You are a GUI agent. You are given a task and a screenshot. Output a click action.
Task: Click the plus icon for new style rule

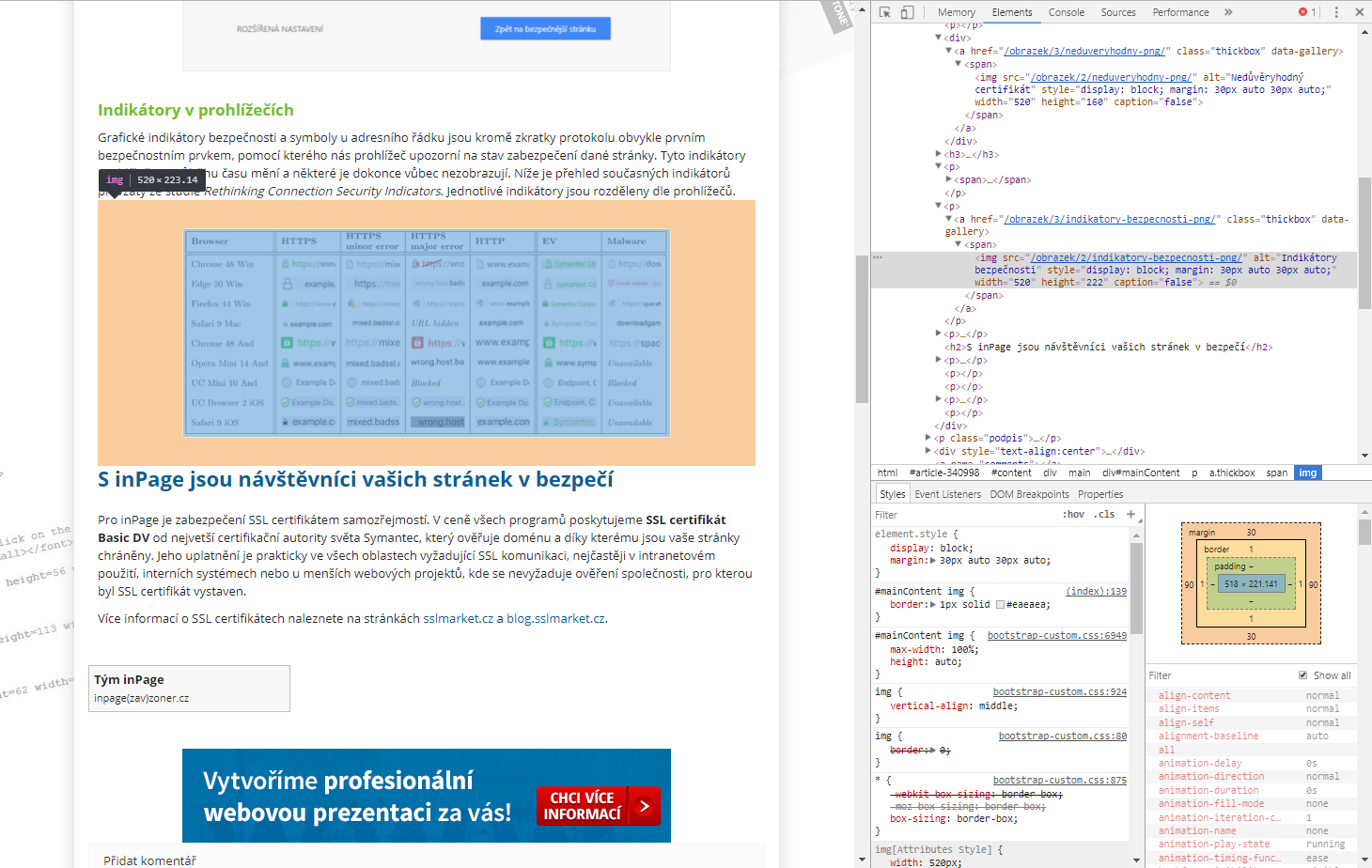tap(1130, 514)
